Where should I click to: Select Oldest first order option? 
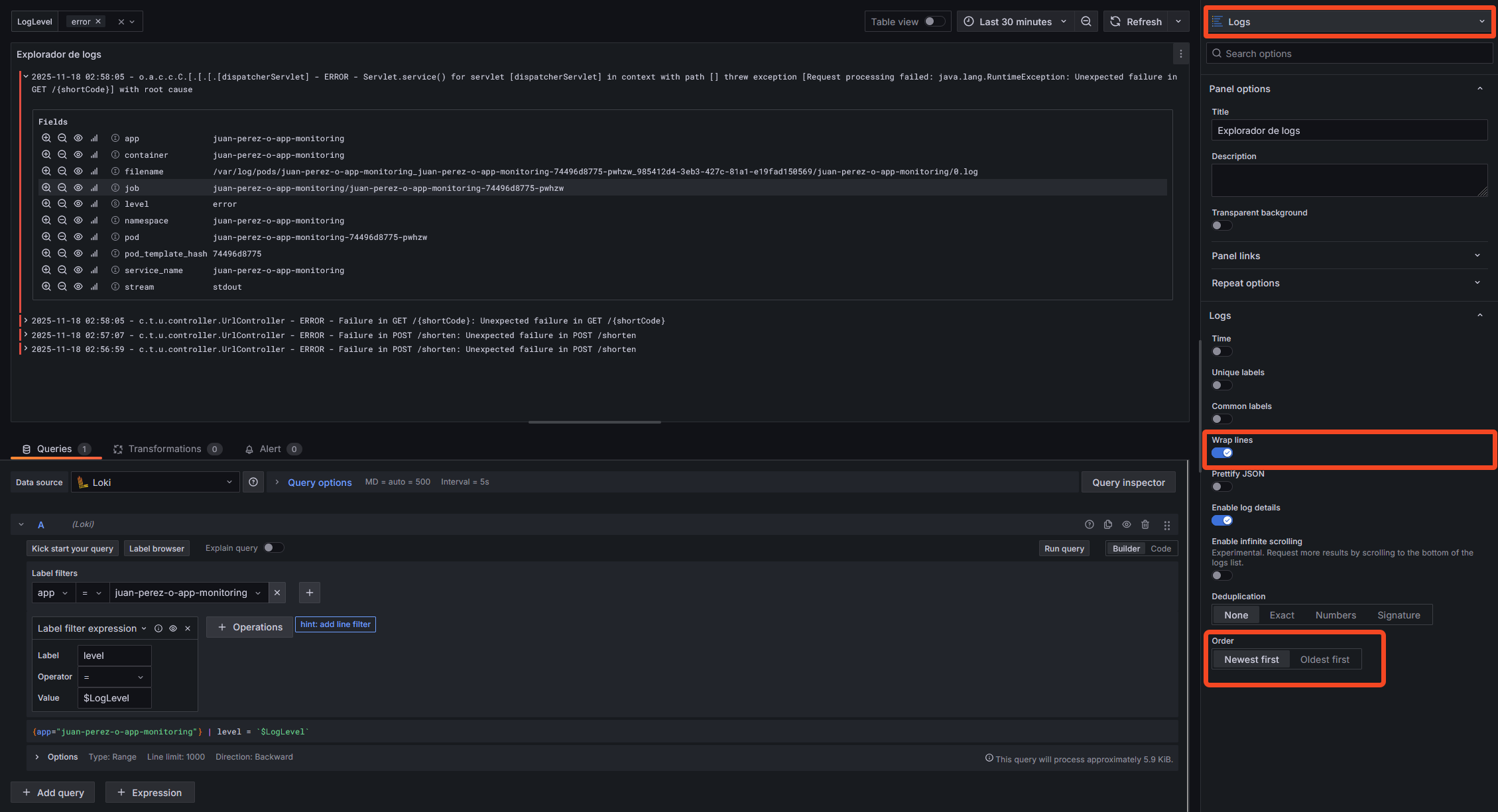(1324, 660)
